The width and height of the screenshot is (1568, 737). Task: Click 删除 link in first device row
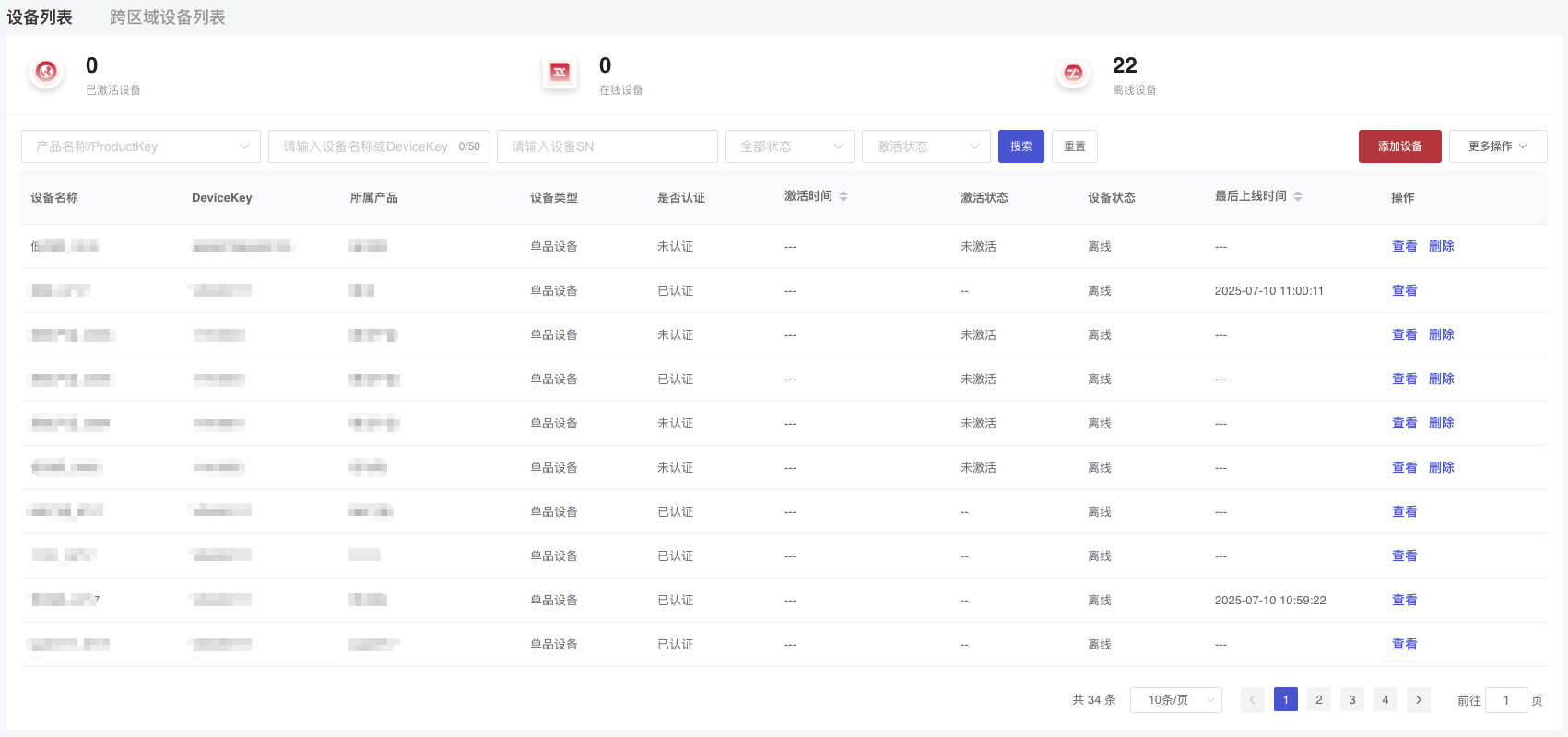point(1441,246)
